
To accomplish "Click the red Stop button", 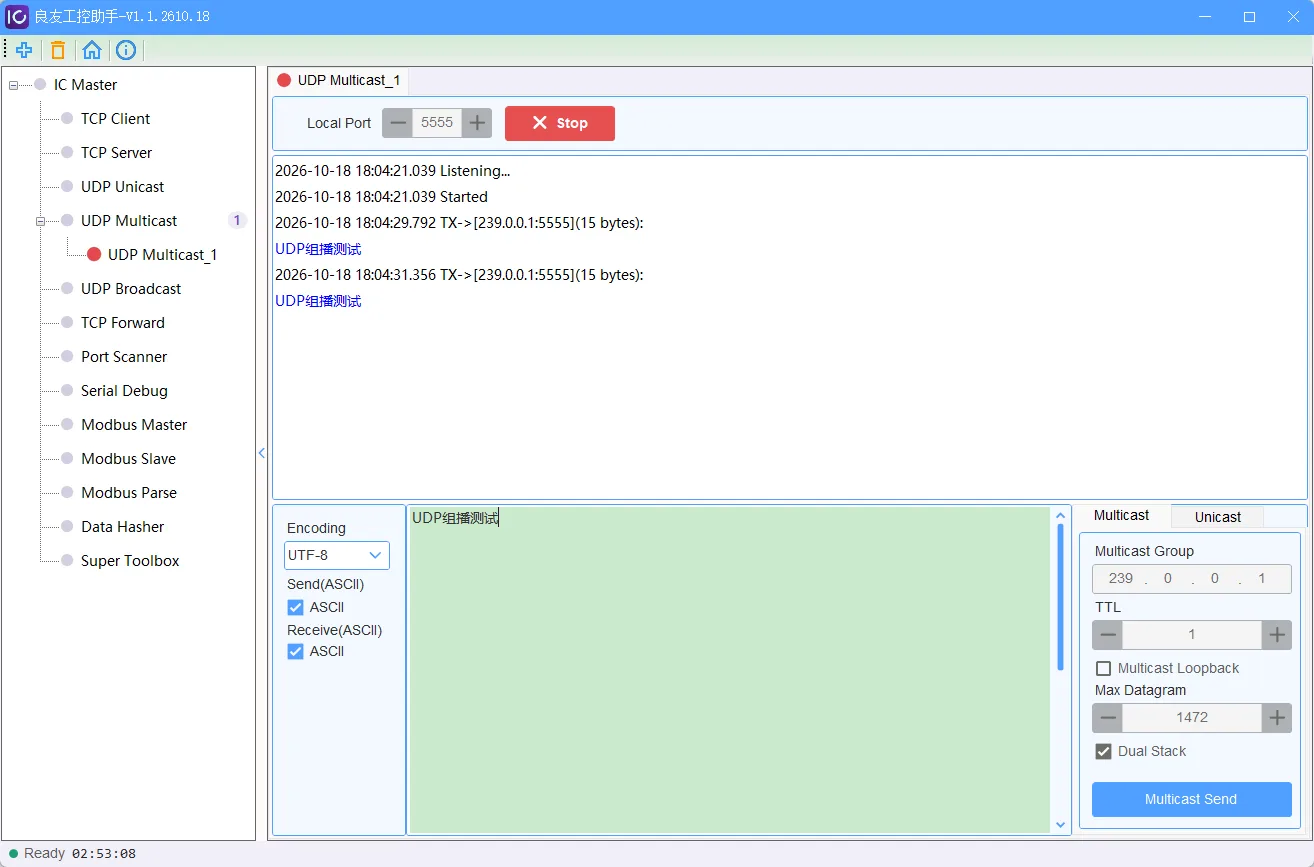I will (560, 123).
